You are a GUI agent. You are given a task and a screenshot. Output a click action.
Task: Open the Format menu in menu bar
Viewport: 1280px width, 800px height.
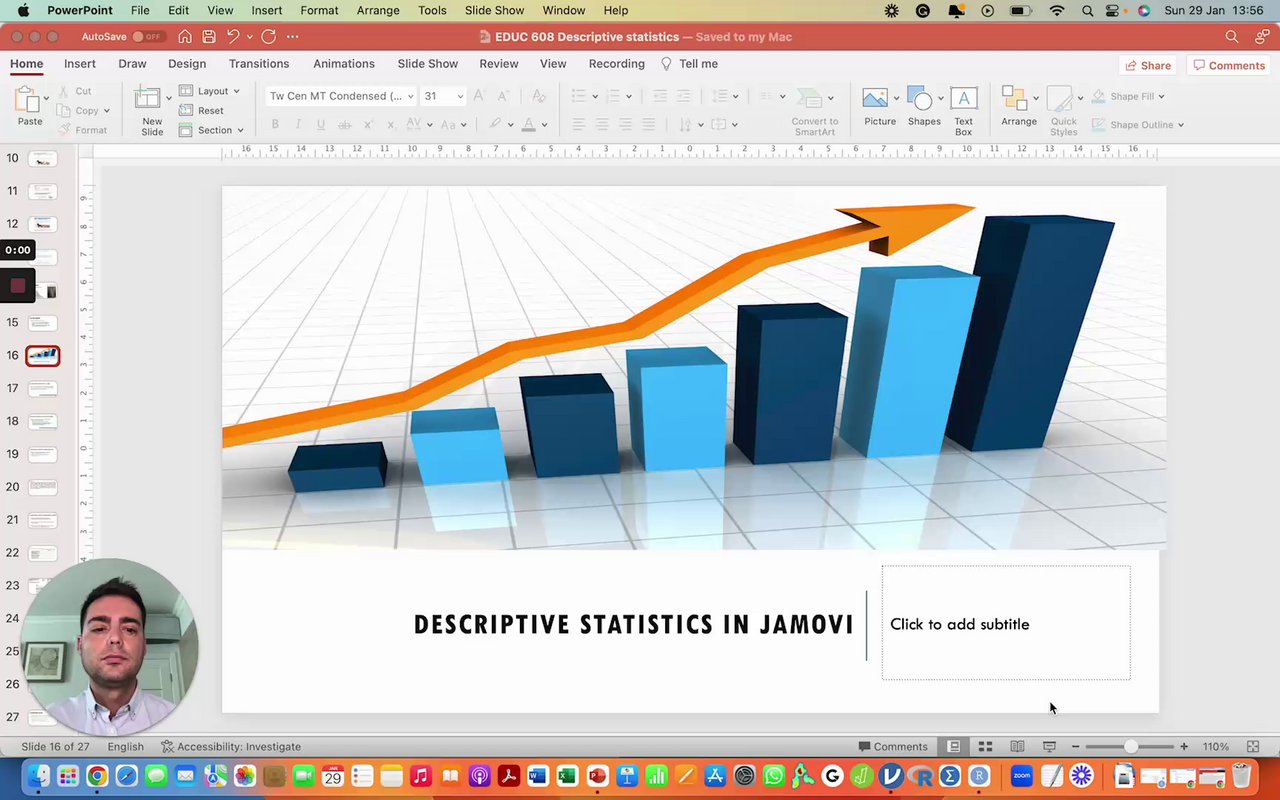point(319,10)
